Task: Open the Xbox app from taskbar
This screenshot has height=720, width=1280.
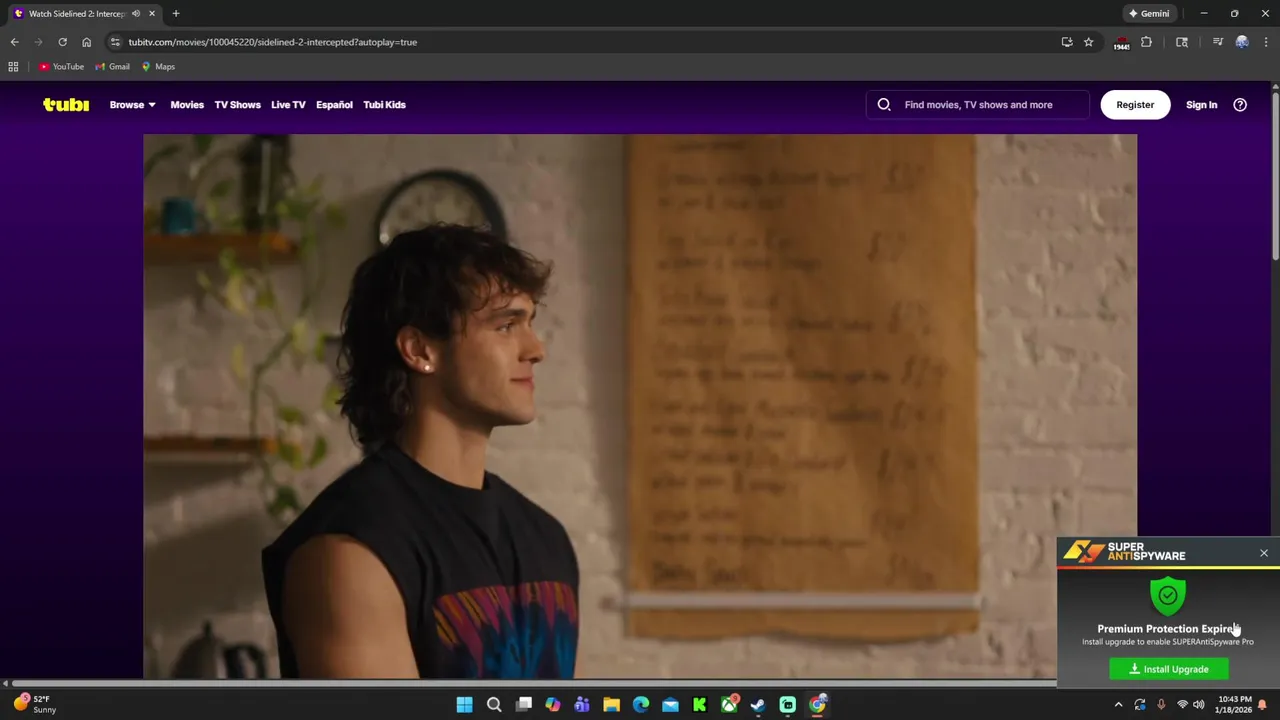Action: click(x=729, y=705)
